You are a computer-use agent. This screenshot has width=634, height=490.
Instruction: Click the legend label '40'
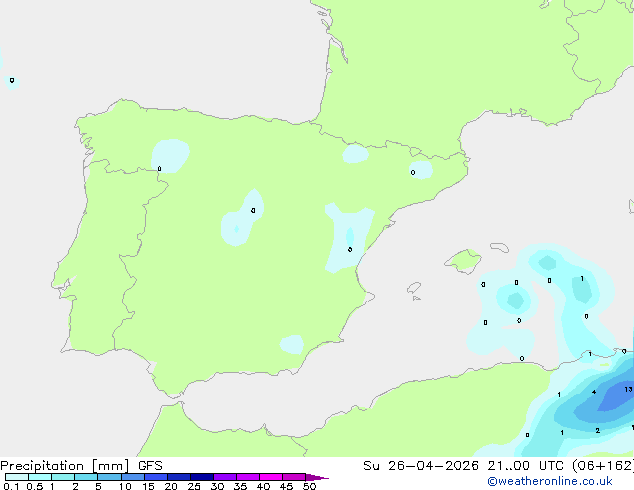pyautogui.click(x=263, y=486)
